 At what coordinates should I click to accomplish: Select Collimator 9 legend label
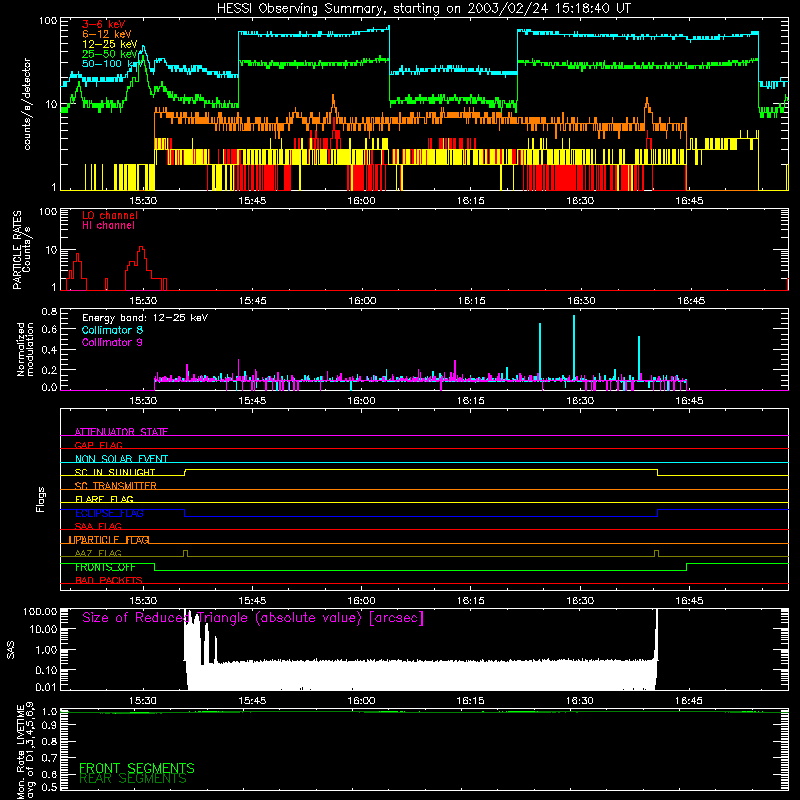(112, 342)
